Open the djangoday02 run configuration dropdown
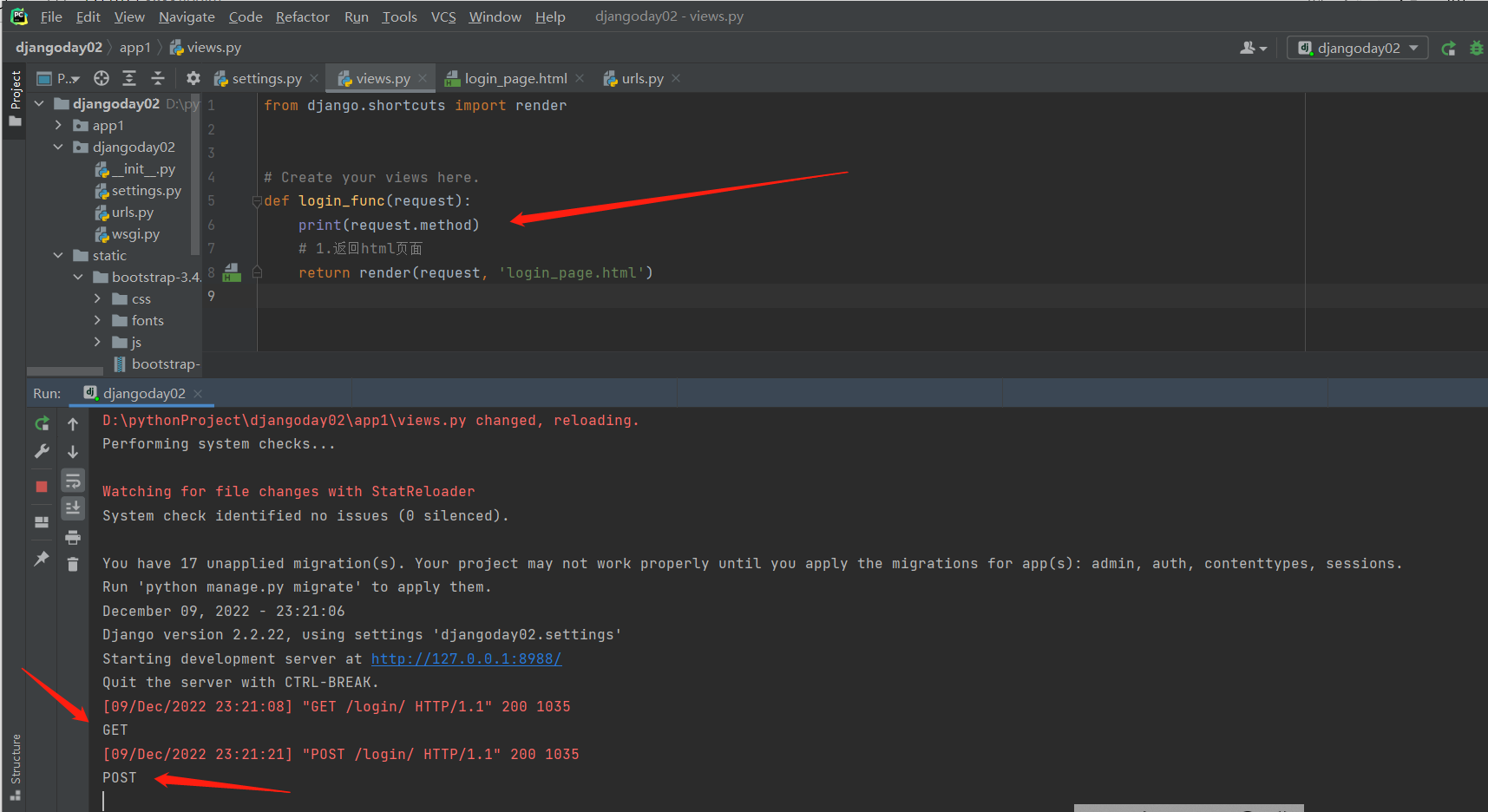 tap(1358, 49)
